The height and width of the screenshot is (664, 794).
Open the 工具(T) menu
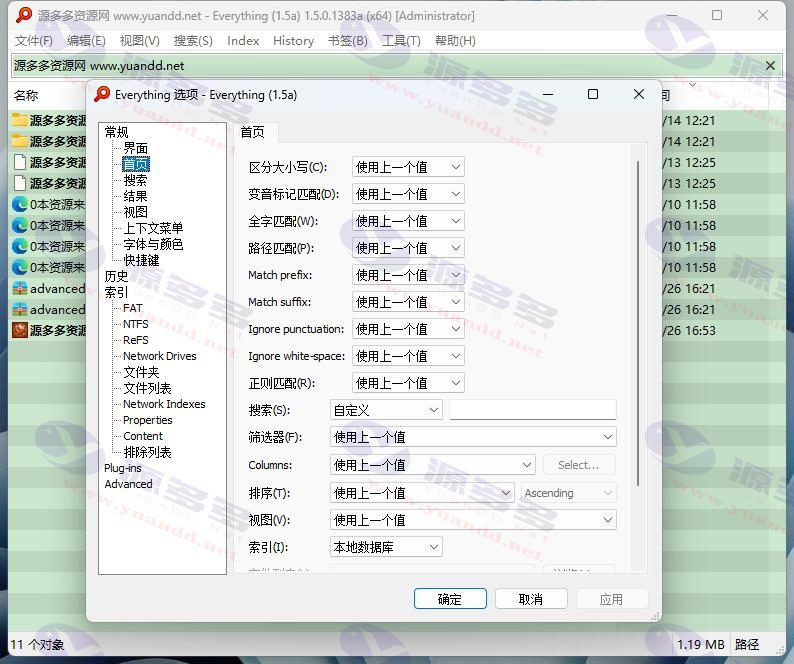[x=401, y=41]
